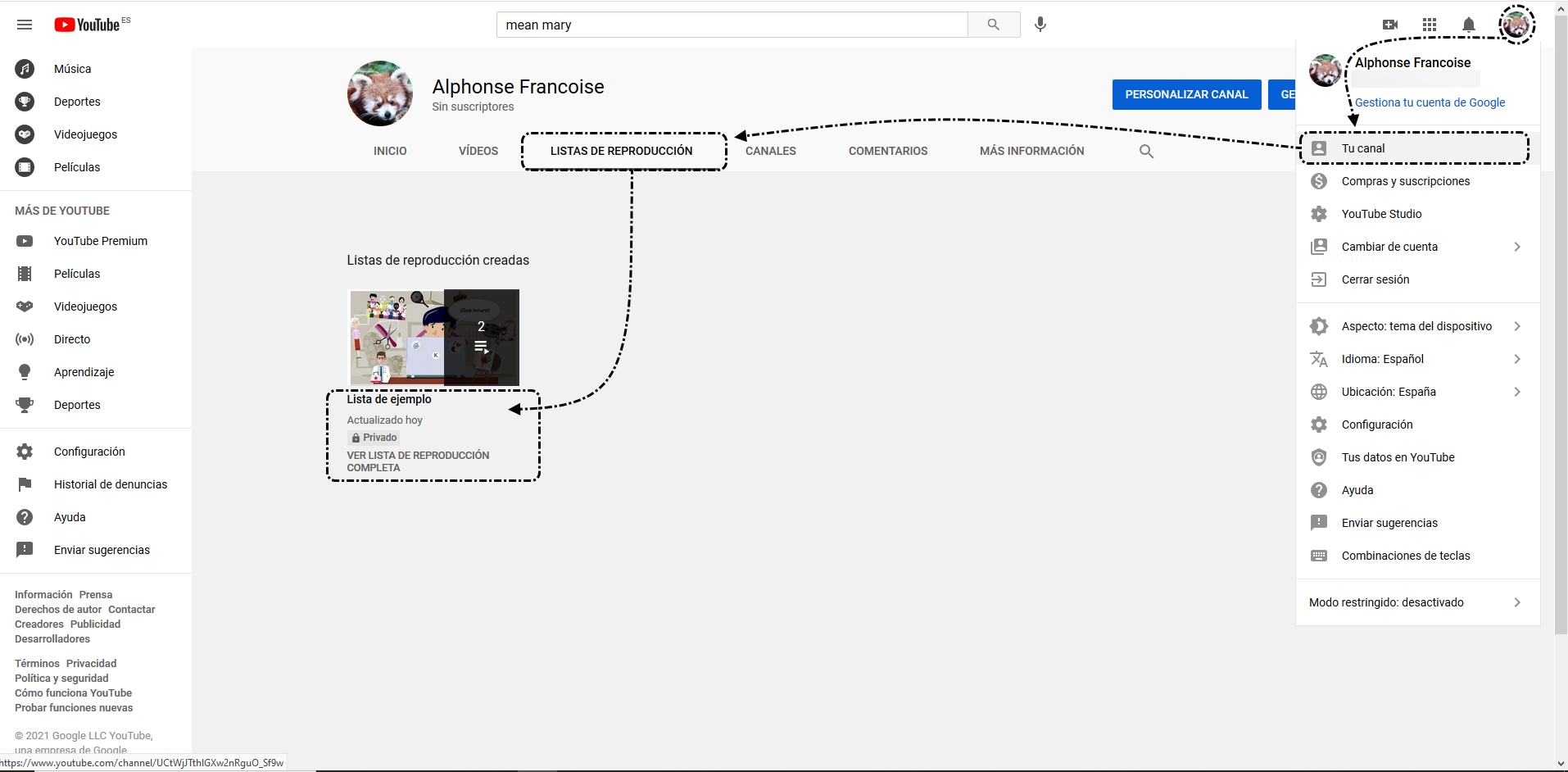Screen dimensions: 1568x772
Task: Click the Privacidad footer link
Action: [91, 664]
